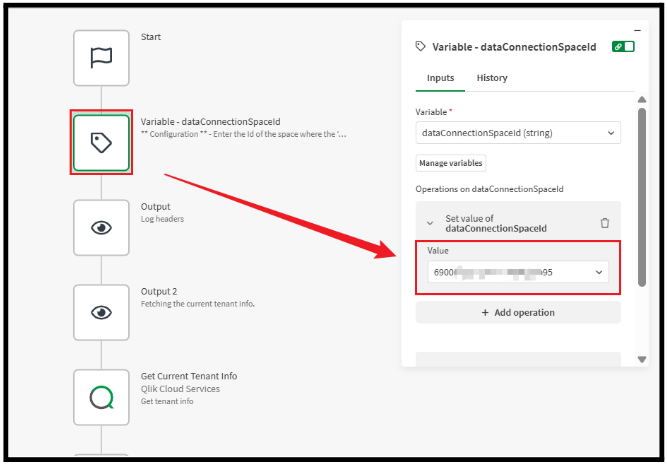Image resolution: width=667 pixels, height=465 pixels.
Task: Select the Qlik Get Current Tenant Info block
Action: pos(101,397)
